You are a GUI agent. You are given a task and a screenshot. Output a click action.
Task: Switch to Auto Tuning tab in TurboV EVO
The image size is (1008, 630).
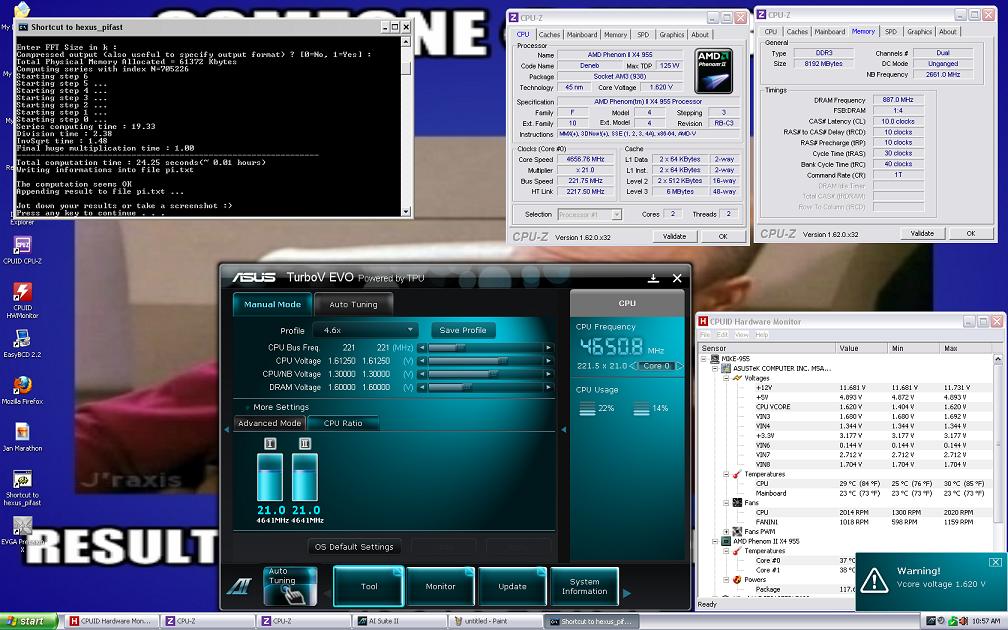pyautogui.click(x=353, y=305)
